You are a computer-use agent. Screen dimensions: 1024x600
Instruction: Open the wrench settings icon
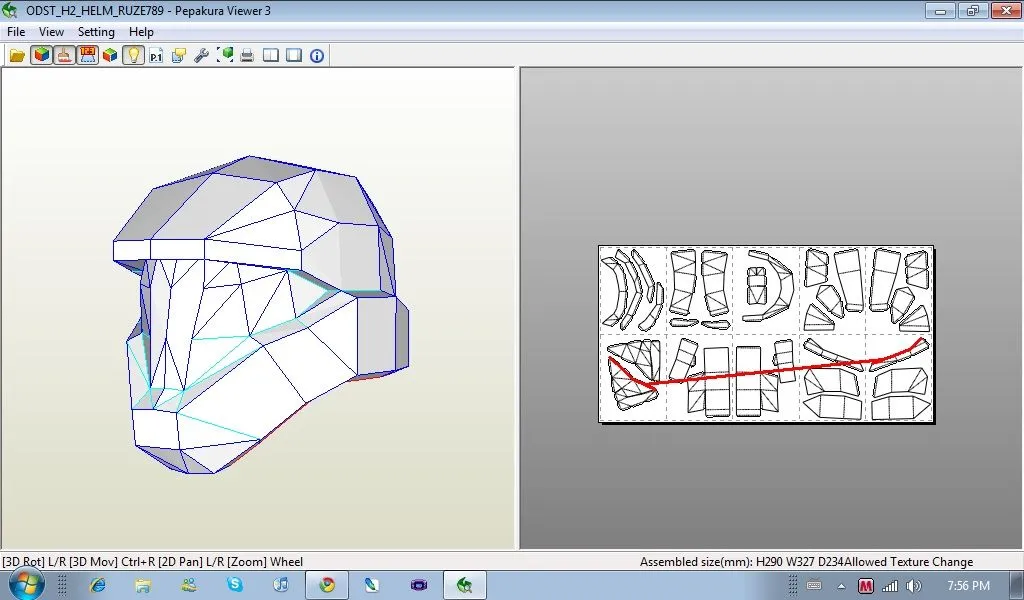[x=200, y=55]
